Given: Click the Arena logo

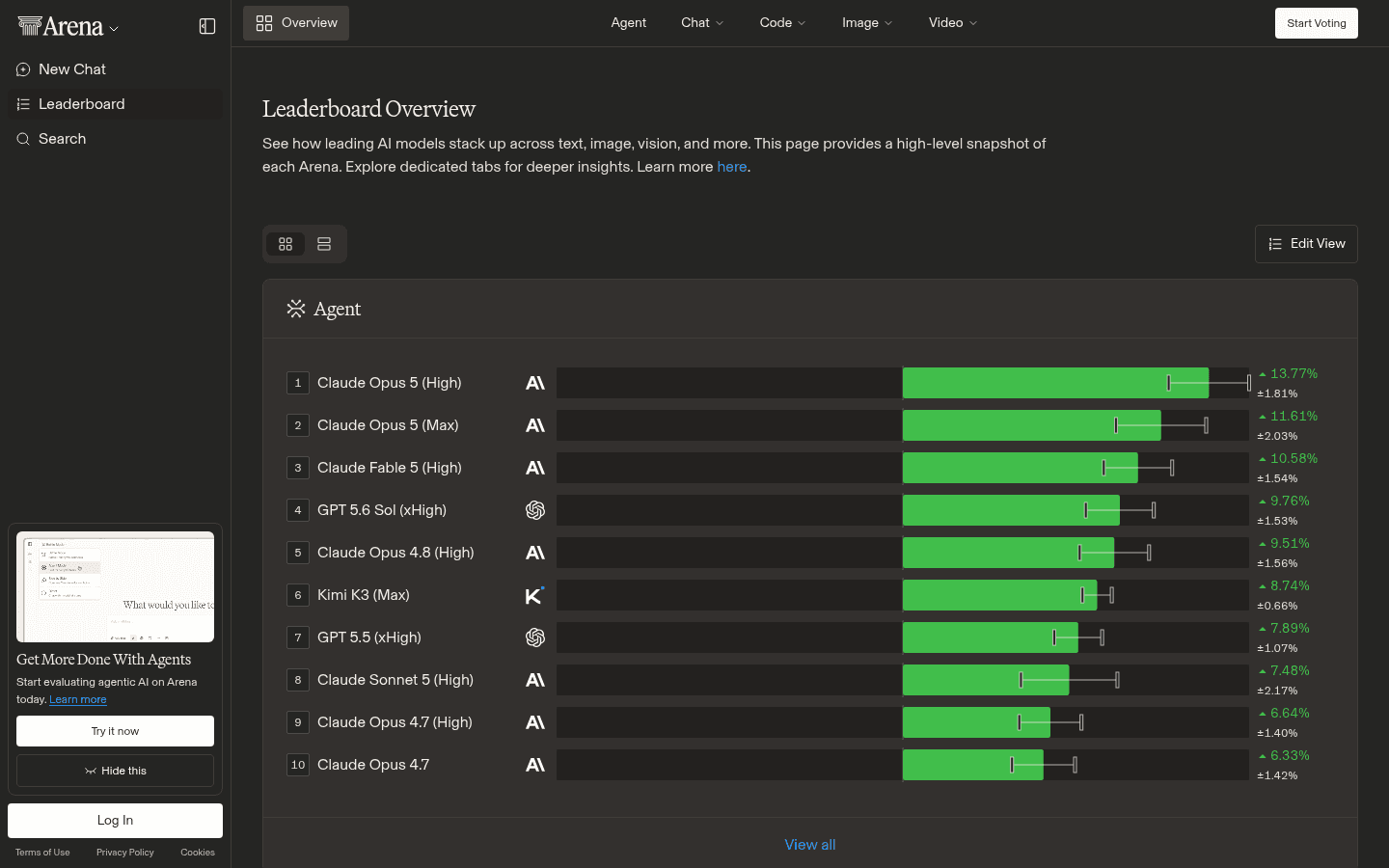Looking at the screenshot, I should (60, 27).
